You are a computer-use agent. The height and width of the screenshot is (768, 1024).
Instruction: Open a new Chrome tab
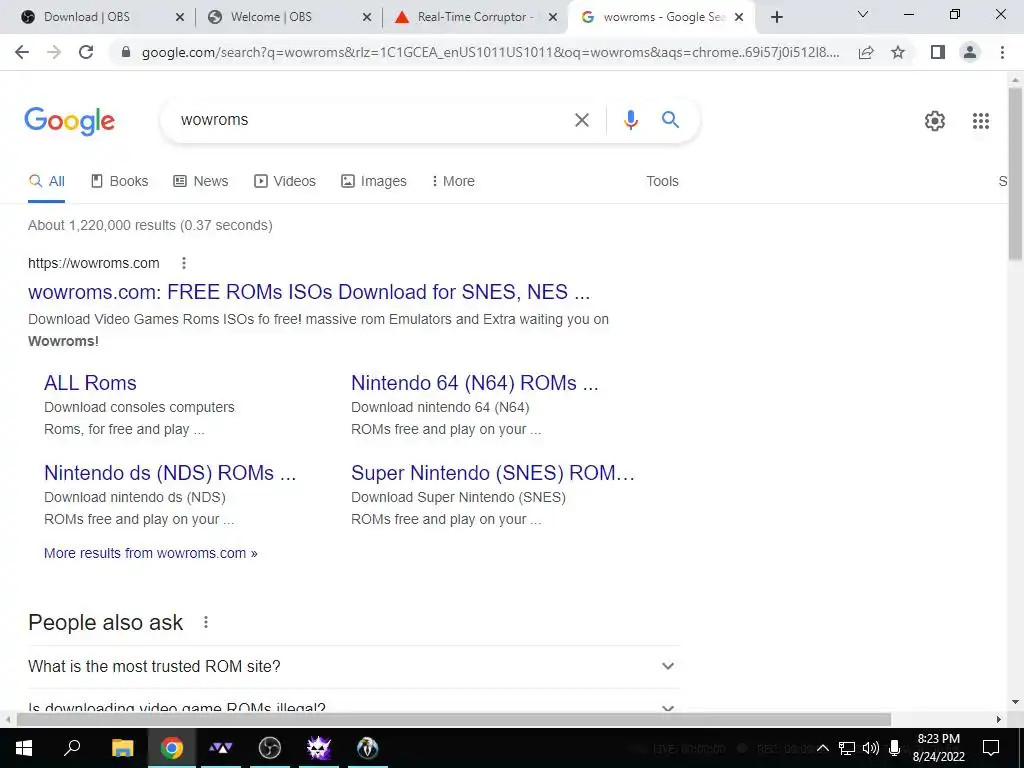(x=776, y=18)
